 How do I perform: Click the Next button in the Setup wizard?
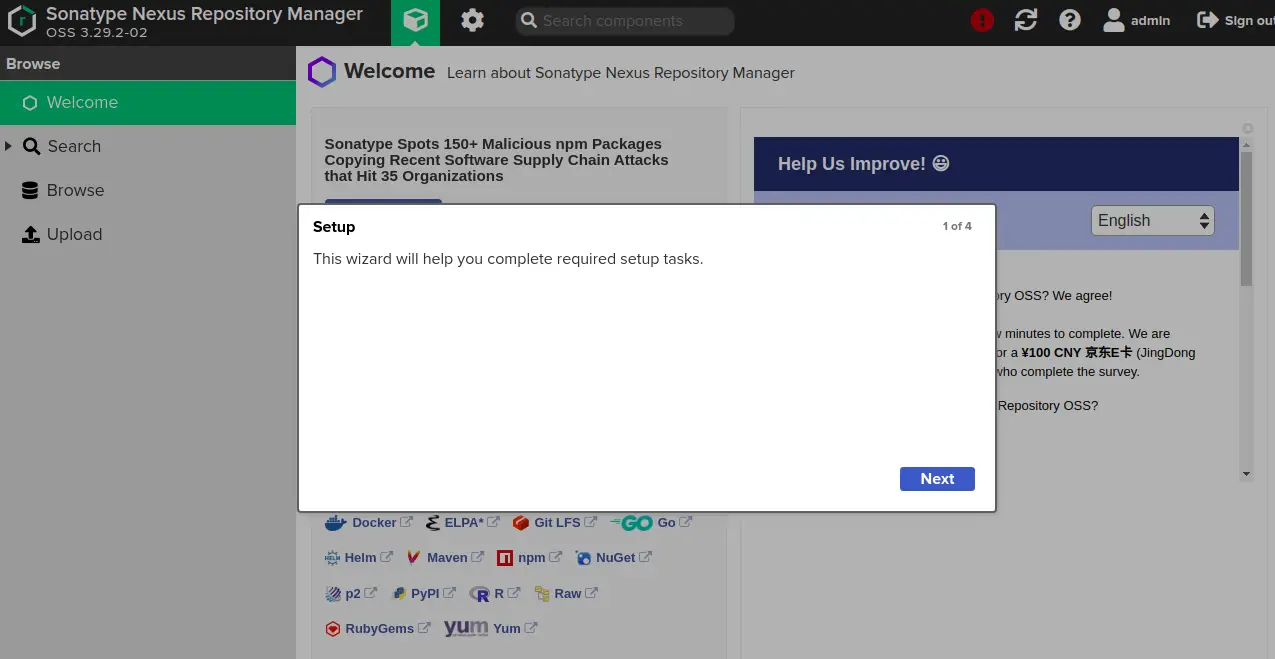pyautogui.click(x=936, y=479)
